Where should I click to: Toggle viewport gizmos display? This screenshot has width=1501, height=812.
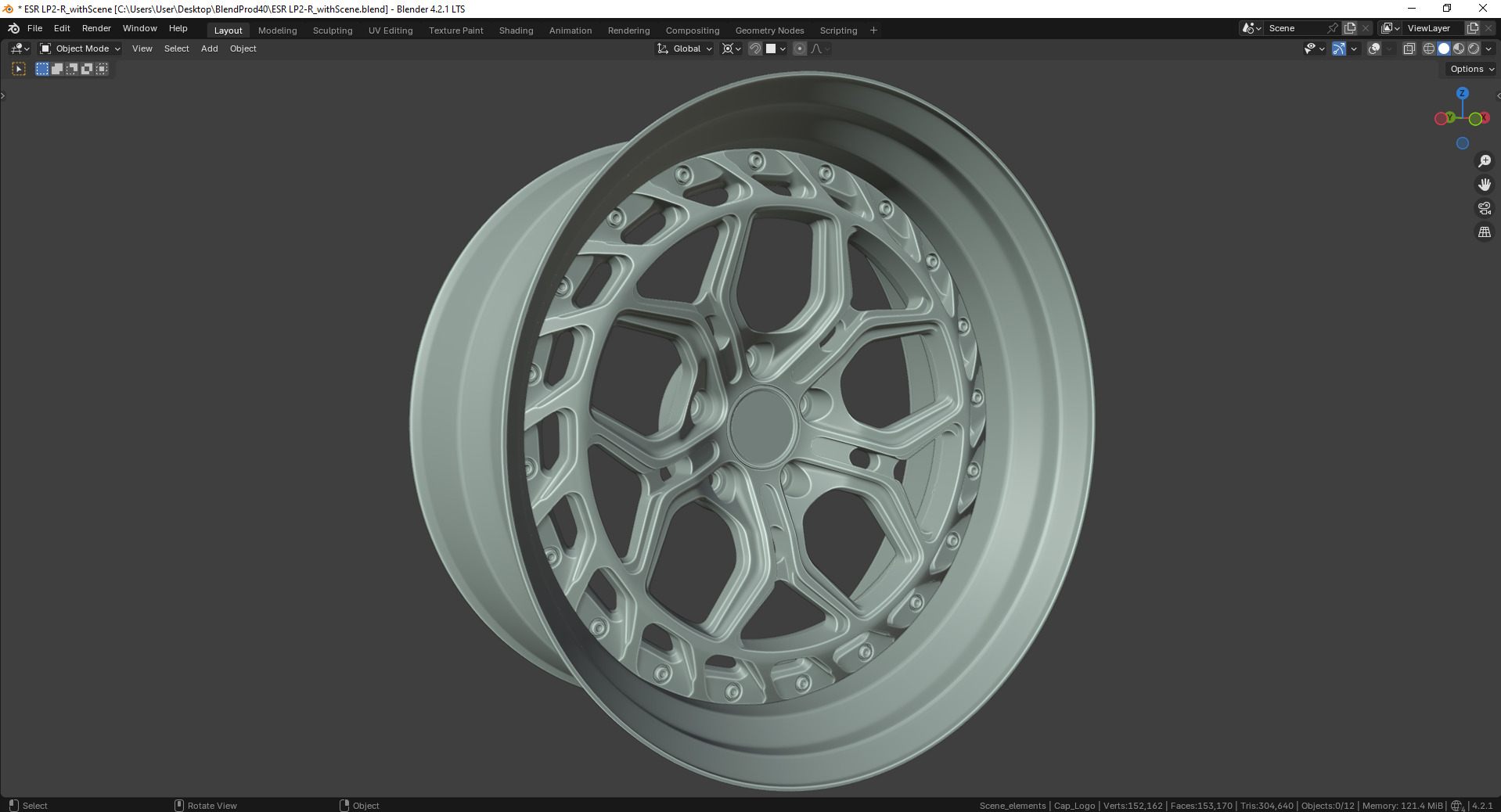pyautogui.click(x=1339, y=49)
